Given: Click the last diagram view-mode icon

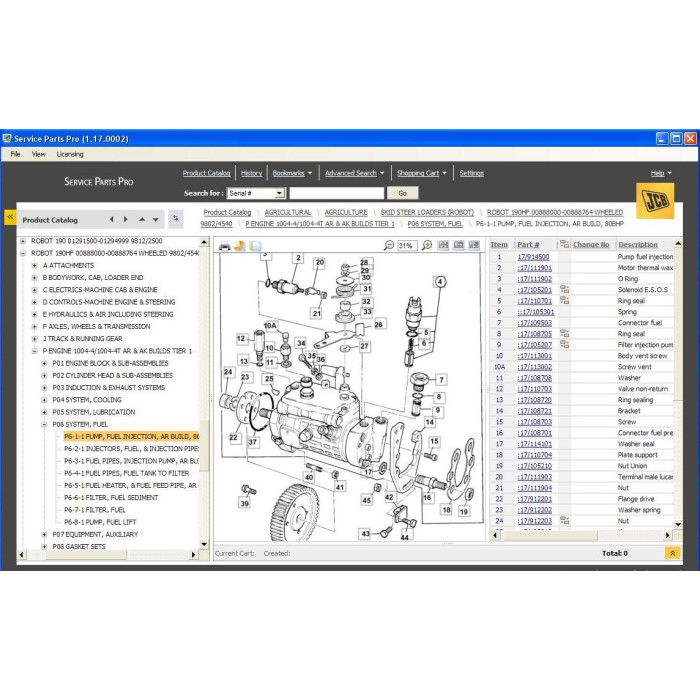Looking at the screenshot, I should pyautogui.click(x=474, y=245).
